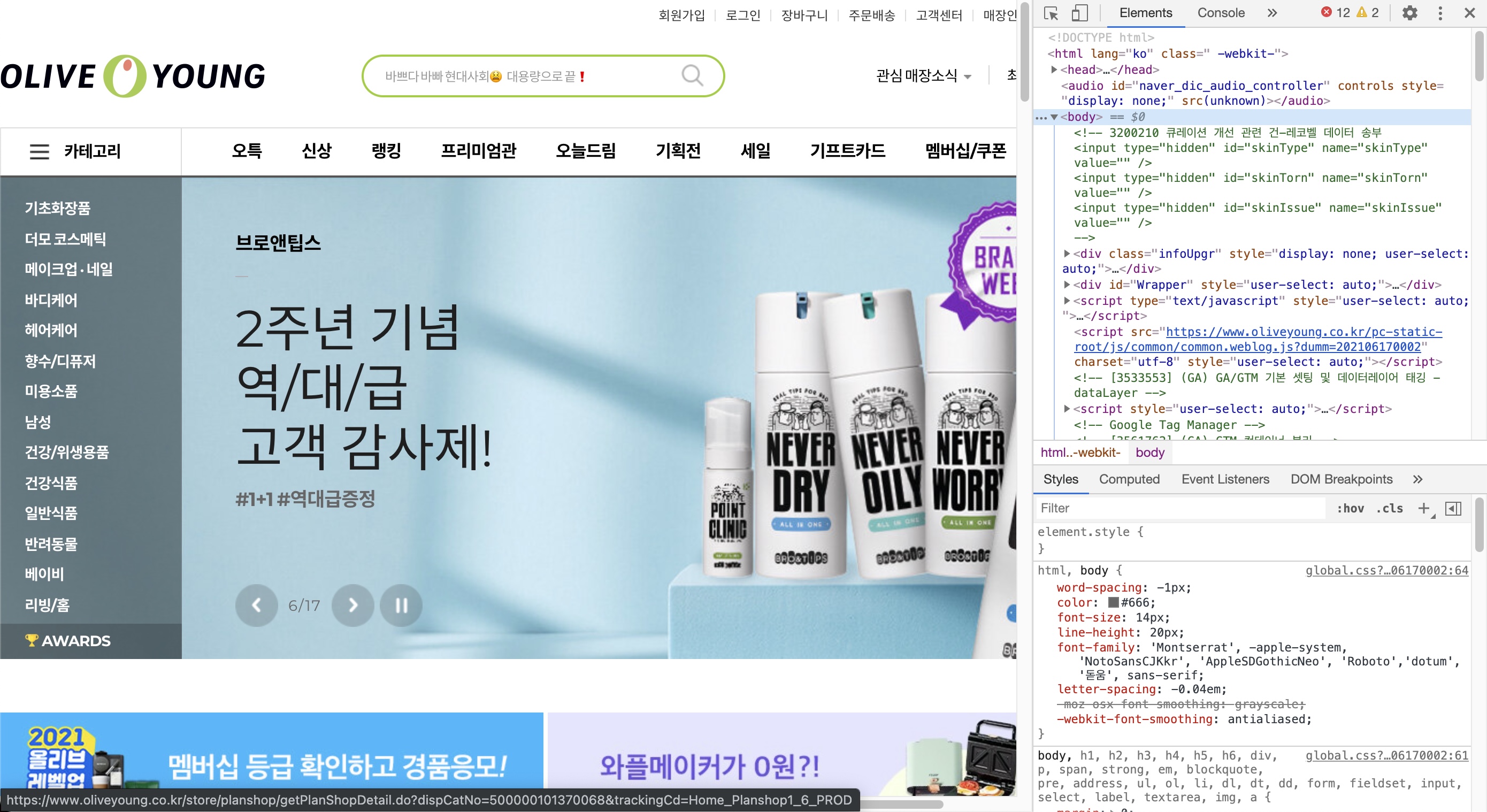Click the styles Filter input field
Image resolution: width=1487 pixels, height=812 pixels.
tap(1178, 508)
